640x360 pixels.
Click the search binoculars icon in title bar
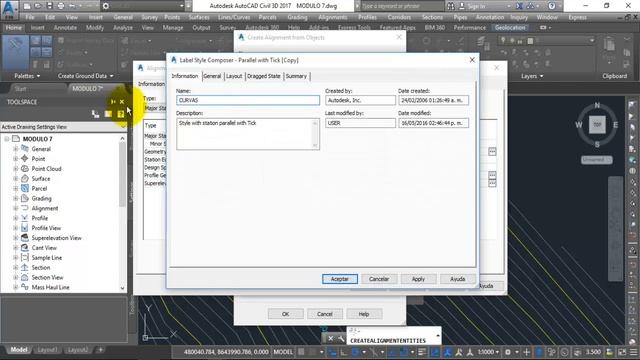tap(451, 6)
